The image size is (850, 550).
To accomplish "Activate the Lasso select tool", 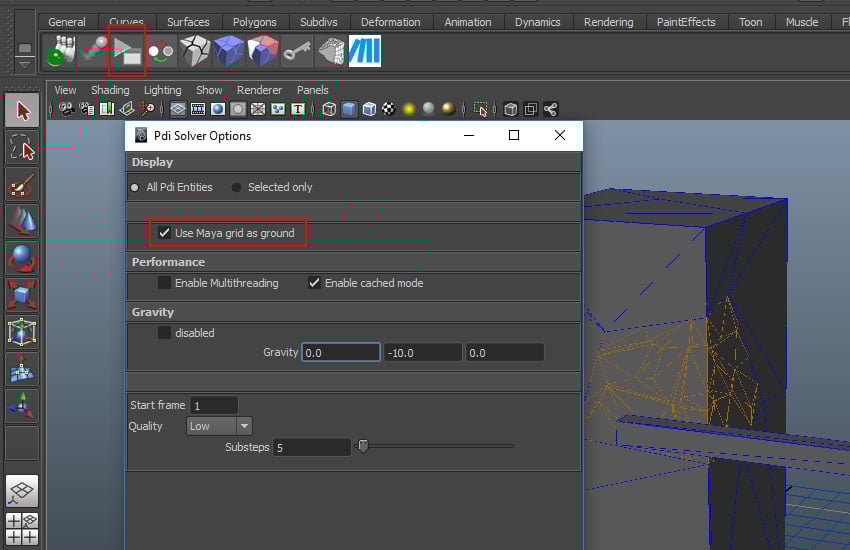I will pyautogui.click(x=22, y=148).
